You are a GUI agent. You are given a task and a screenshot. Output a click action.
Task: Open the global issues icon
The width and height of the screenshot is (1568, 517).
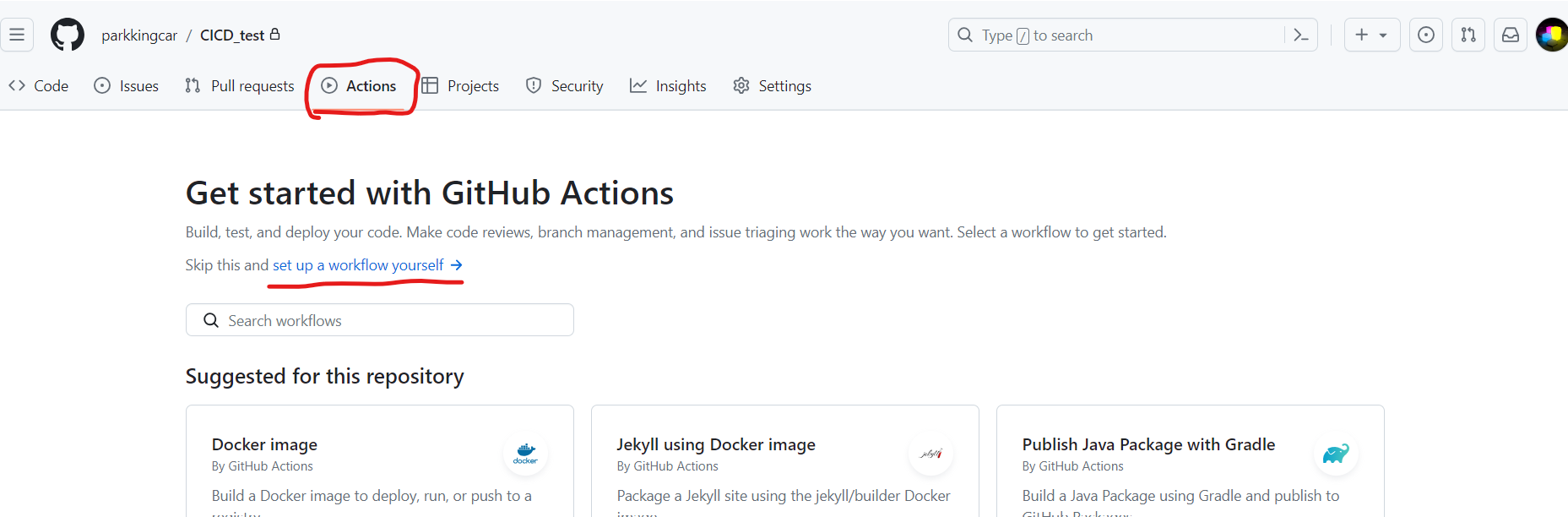coord(1426,35)
